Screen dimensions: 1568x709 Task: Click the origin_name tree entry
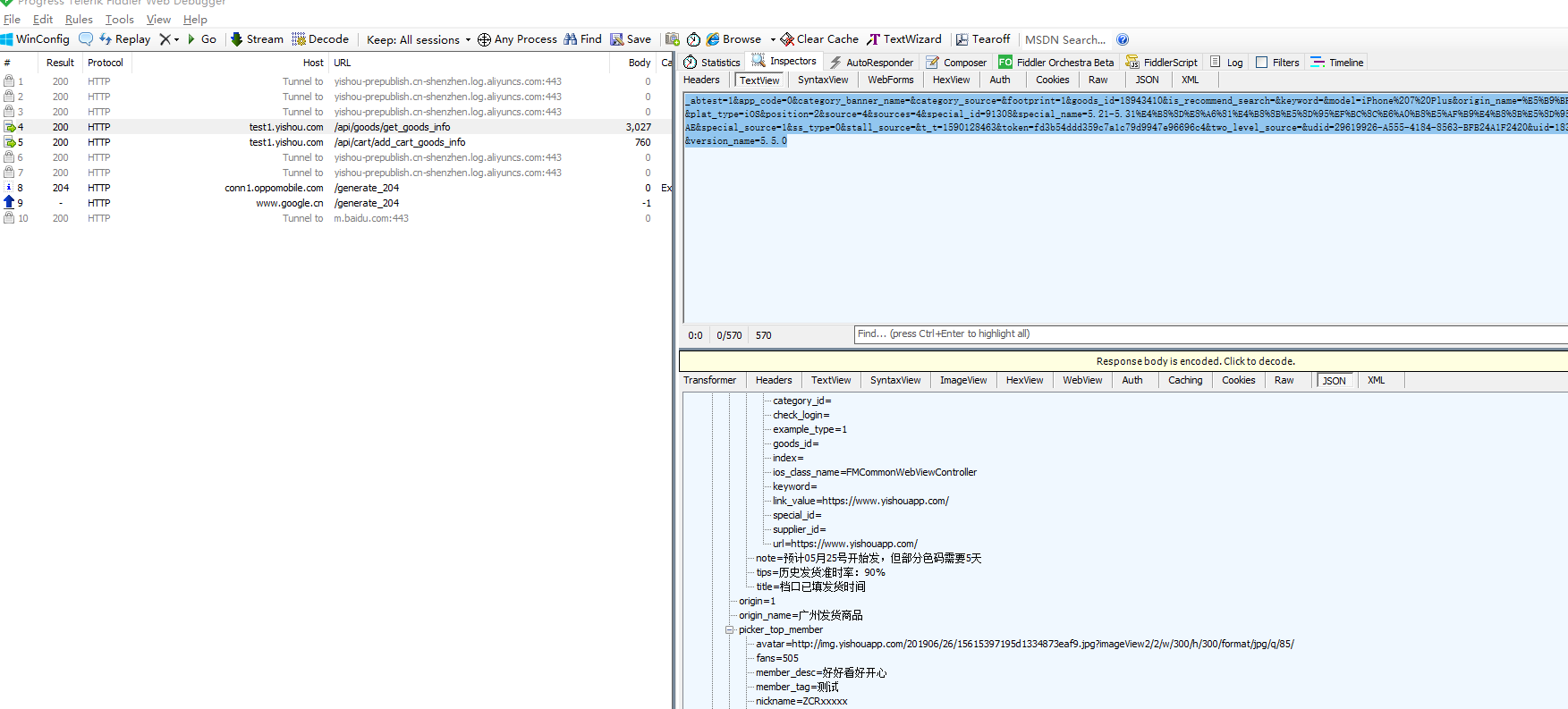[801, 615]
